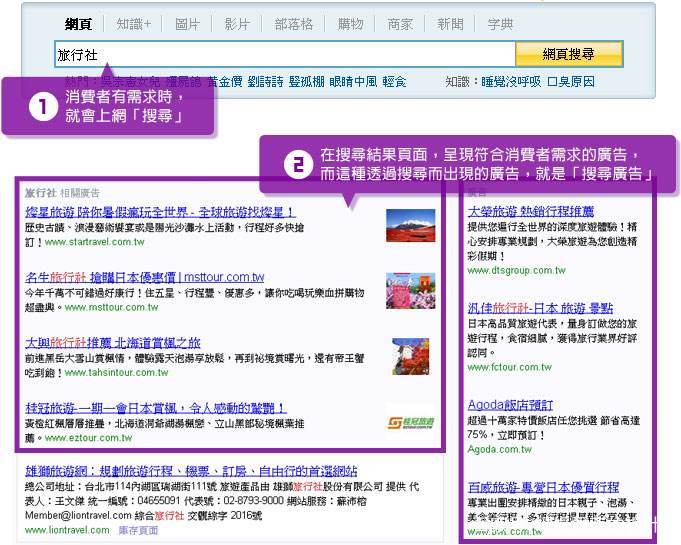Open the 大興旅行社 北海道賞楓之旅 ad

(x=112, y=343)
